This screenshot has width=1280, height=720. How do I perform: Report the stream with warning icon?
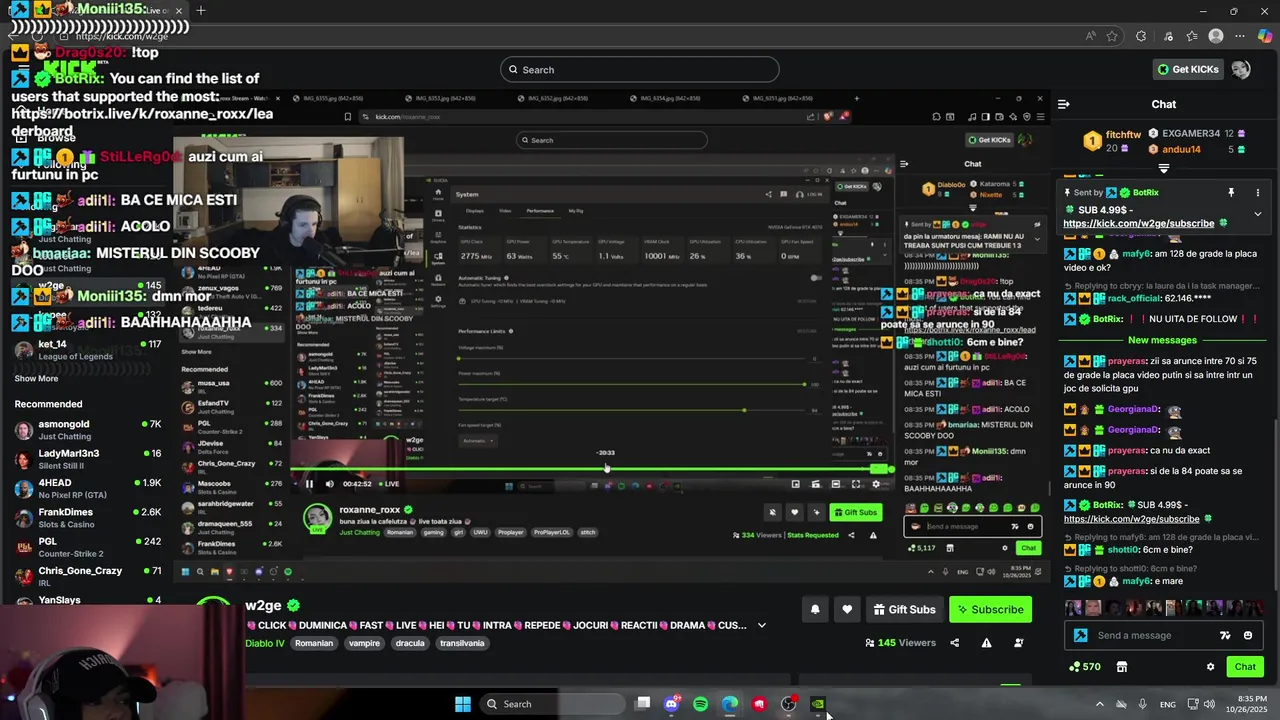[986, 643]
